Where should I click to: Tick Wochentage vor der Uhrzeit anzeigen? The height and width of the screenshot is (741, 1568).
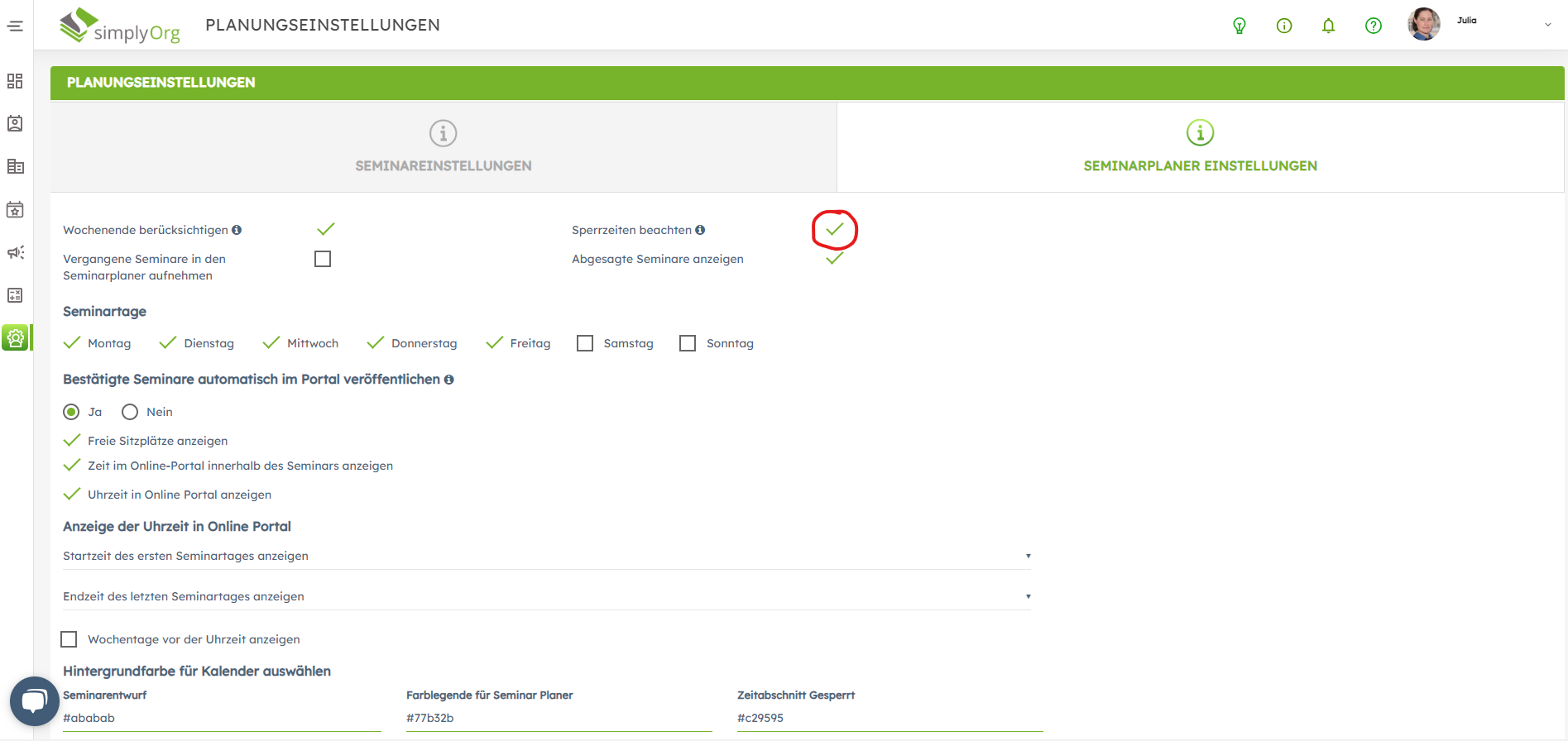(x=70, y=639)
